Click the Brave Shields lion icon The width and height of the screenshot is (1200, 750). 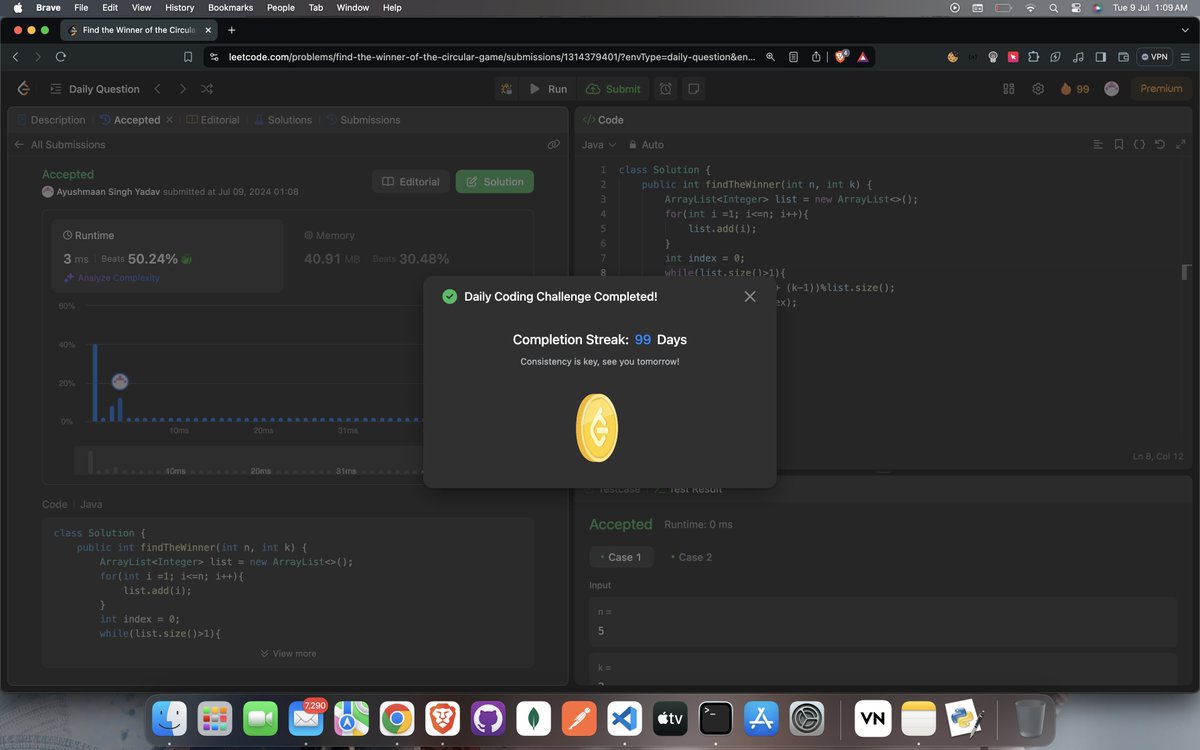[x=841, y=57]
